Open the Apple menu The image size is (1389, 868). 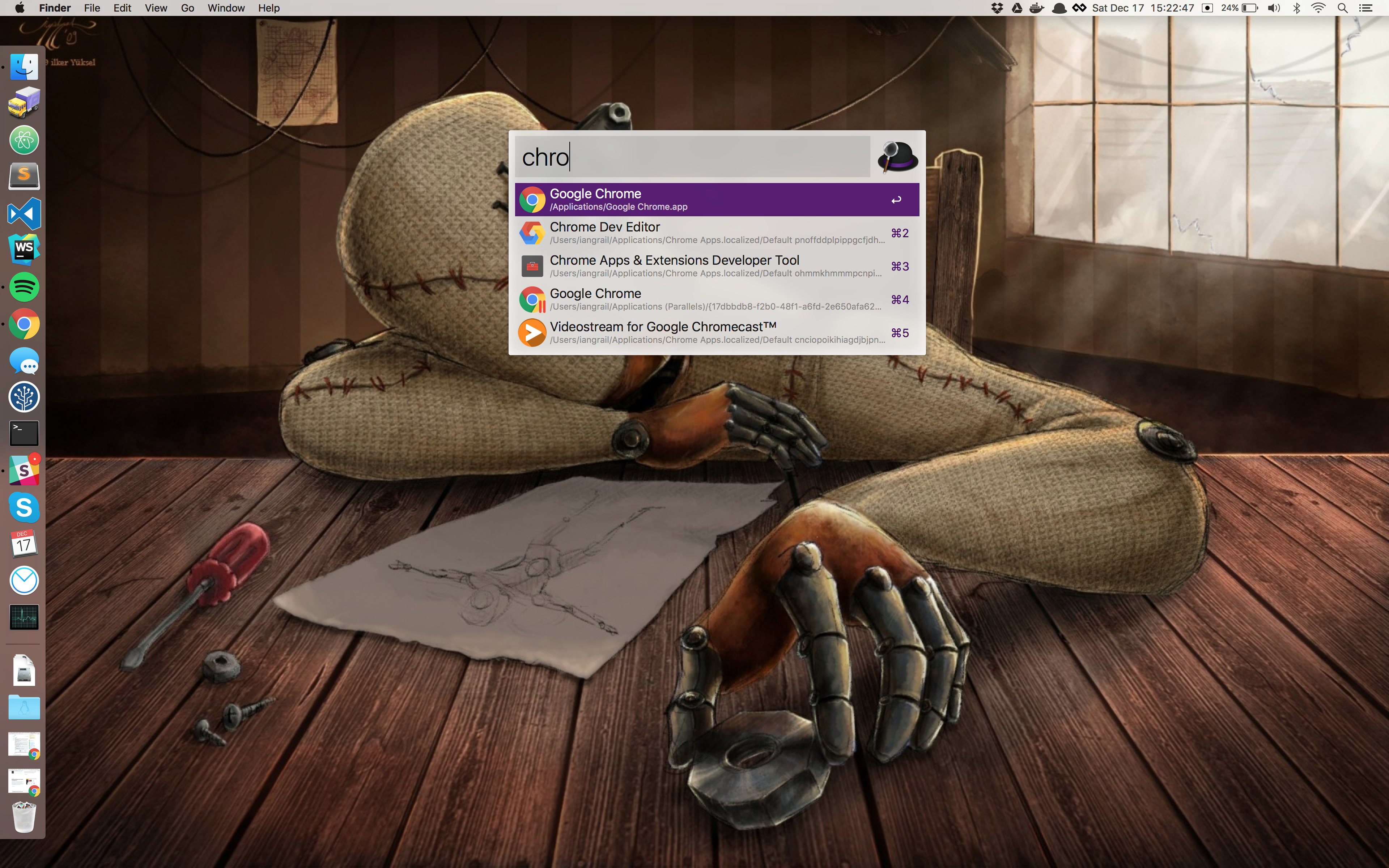coord(20,8)
